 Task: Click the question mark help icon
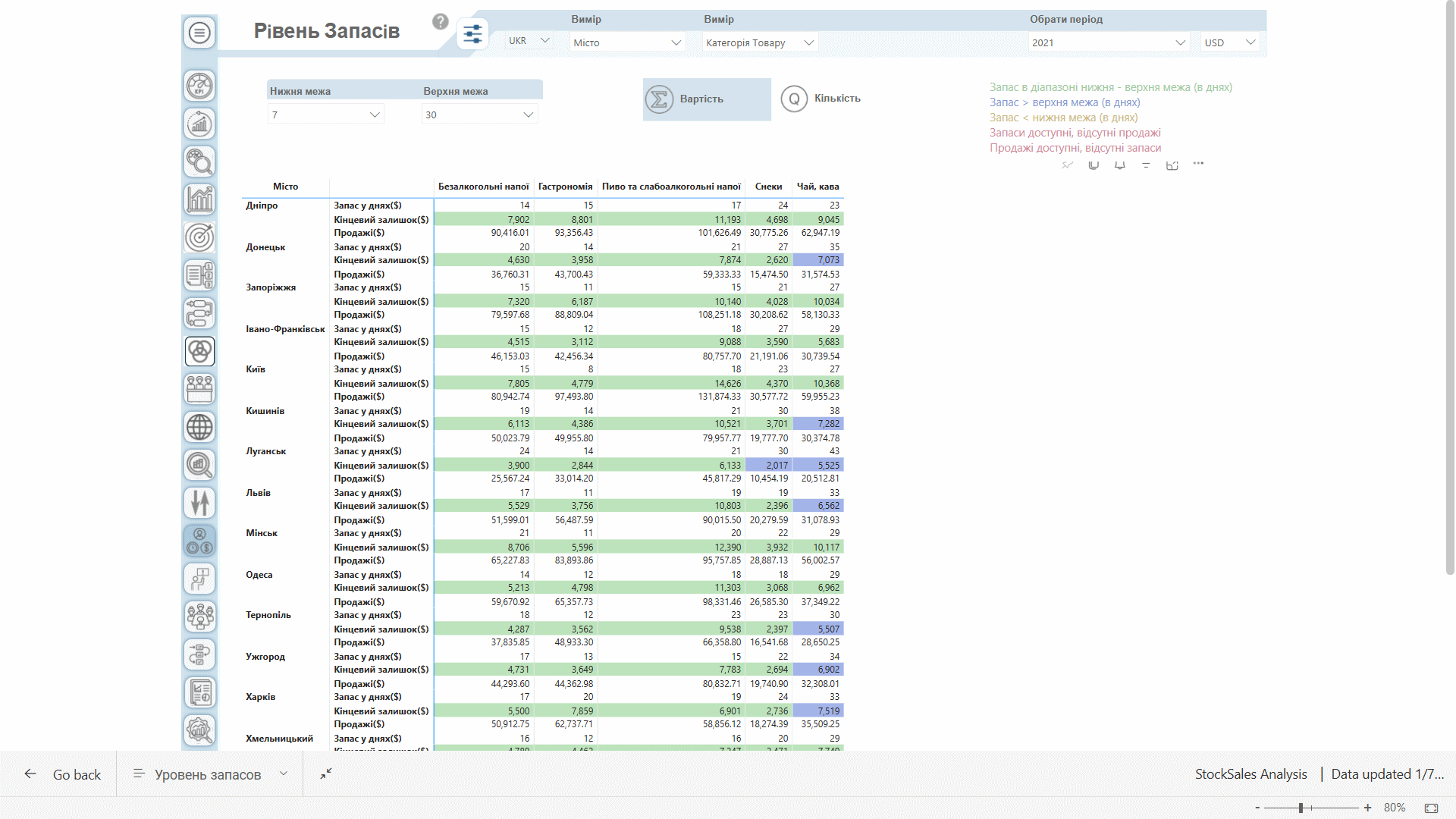pos(441,22)
